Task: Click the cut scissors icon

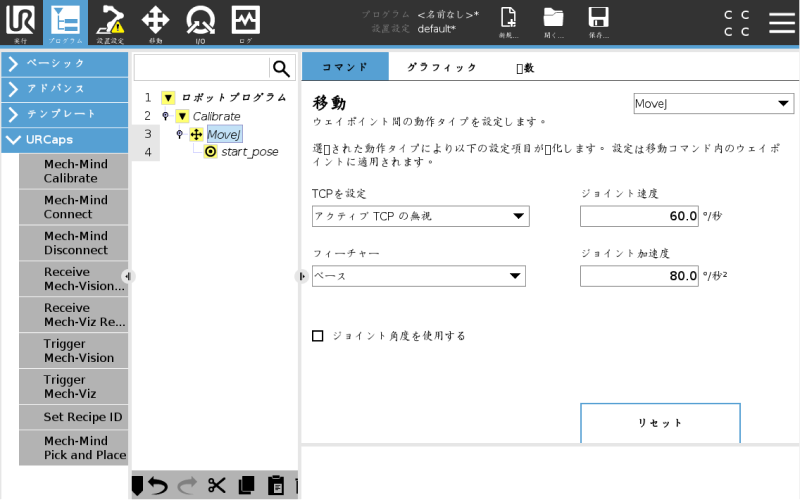Action: click(x=216, y=486)
